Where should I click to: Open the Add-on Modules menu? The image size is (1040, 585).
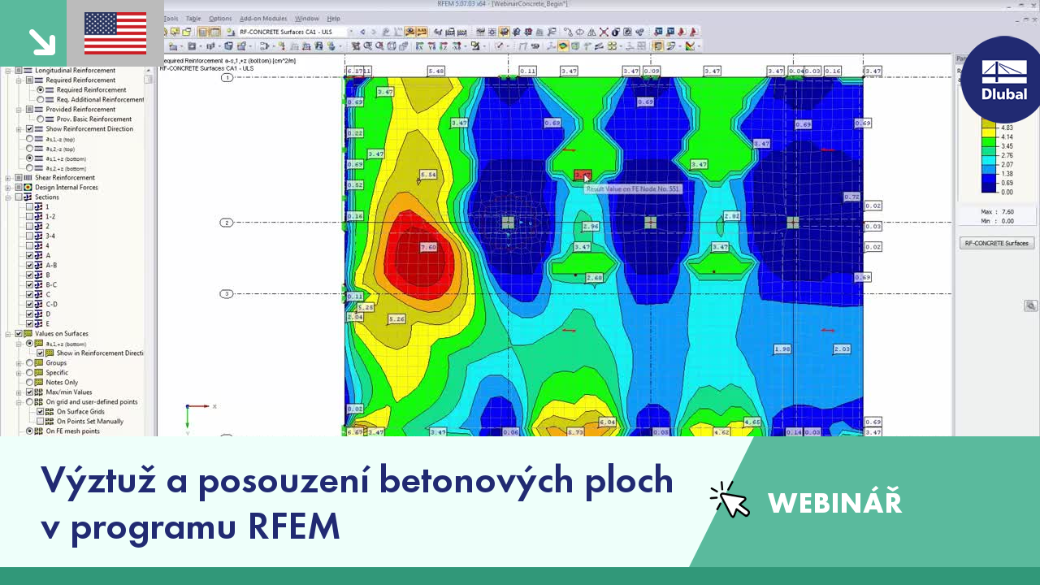[x=263, y=19]
